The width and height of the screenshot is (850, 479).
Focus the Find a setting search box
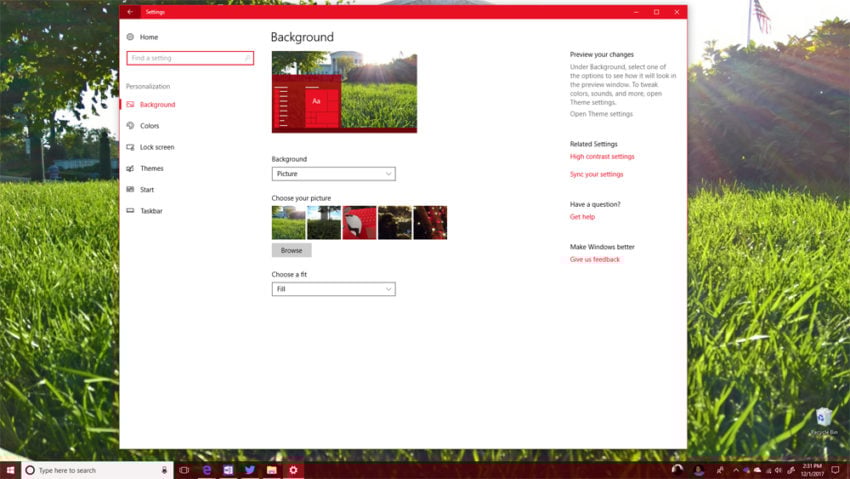pos(190,58)
